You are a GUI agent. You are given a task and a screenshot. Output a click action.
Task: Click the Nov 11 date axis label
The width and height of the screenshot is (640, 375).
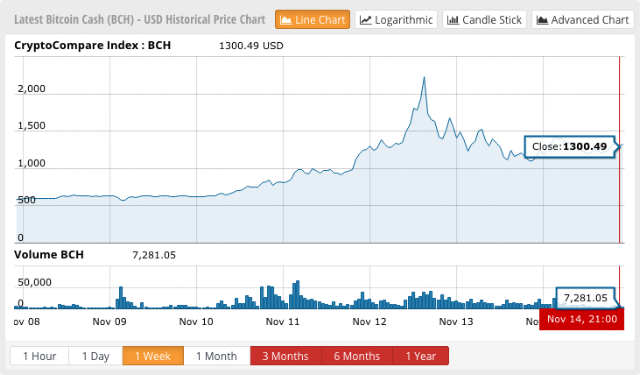pos(282,322)
